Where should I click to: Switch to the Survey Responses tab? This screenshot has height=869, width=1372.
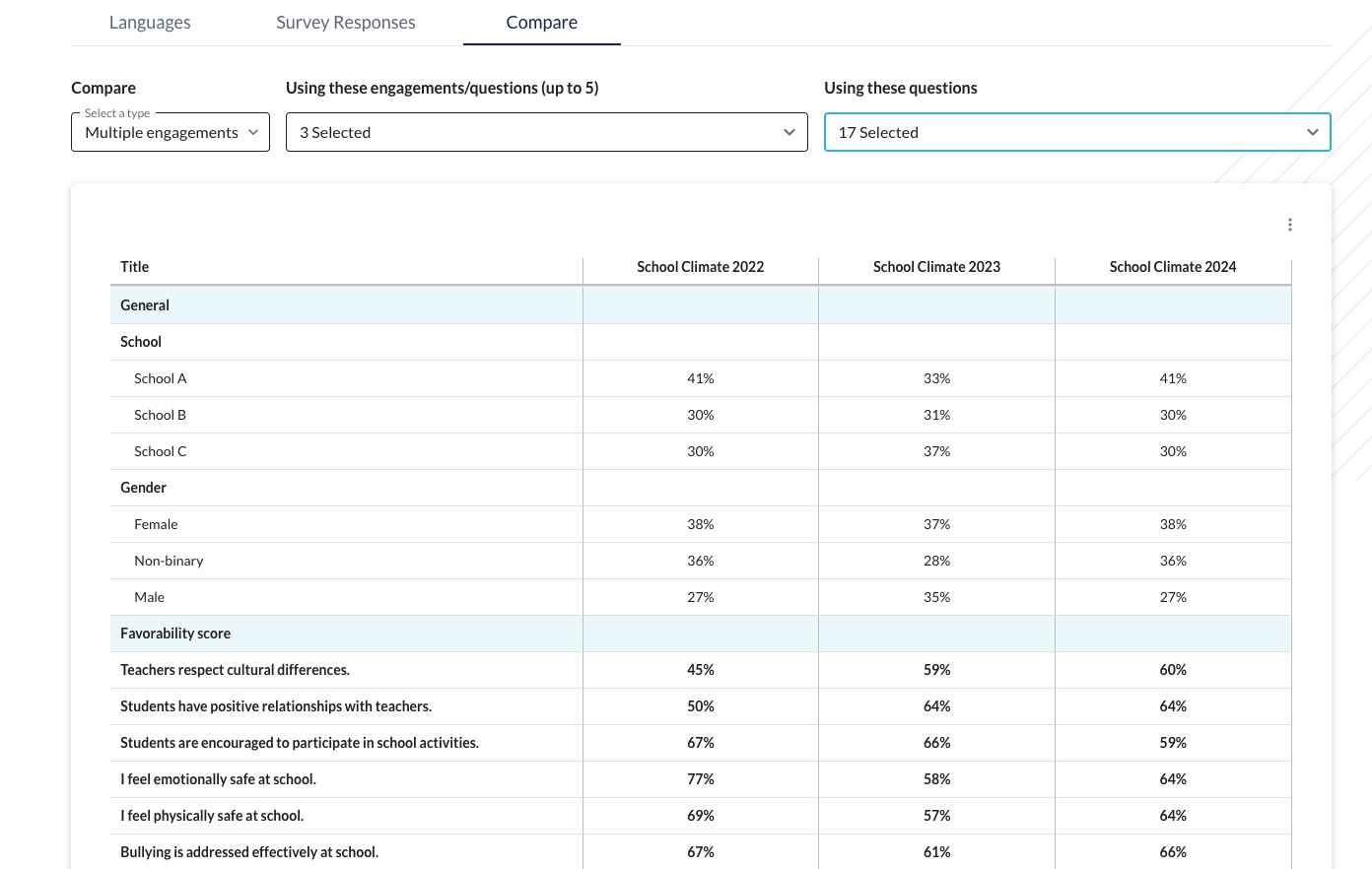tap(346, 22)
